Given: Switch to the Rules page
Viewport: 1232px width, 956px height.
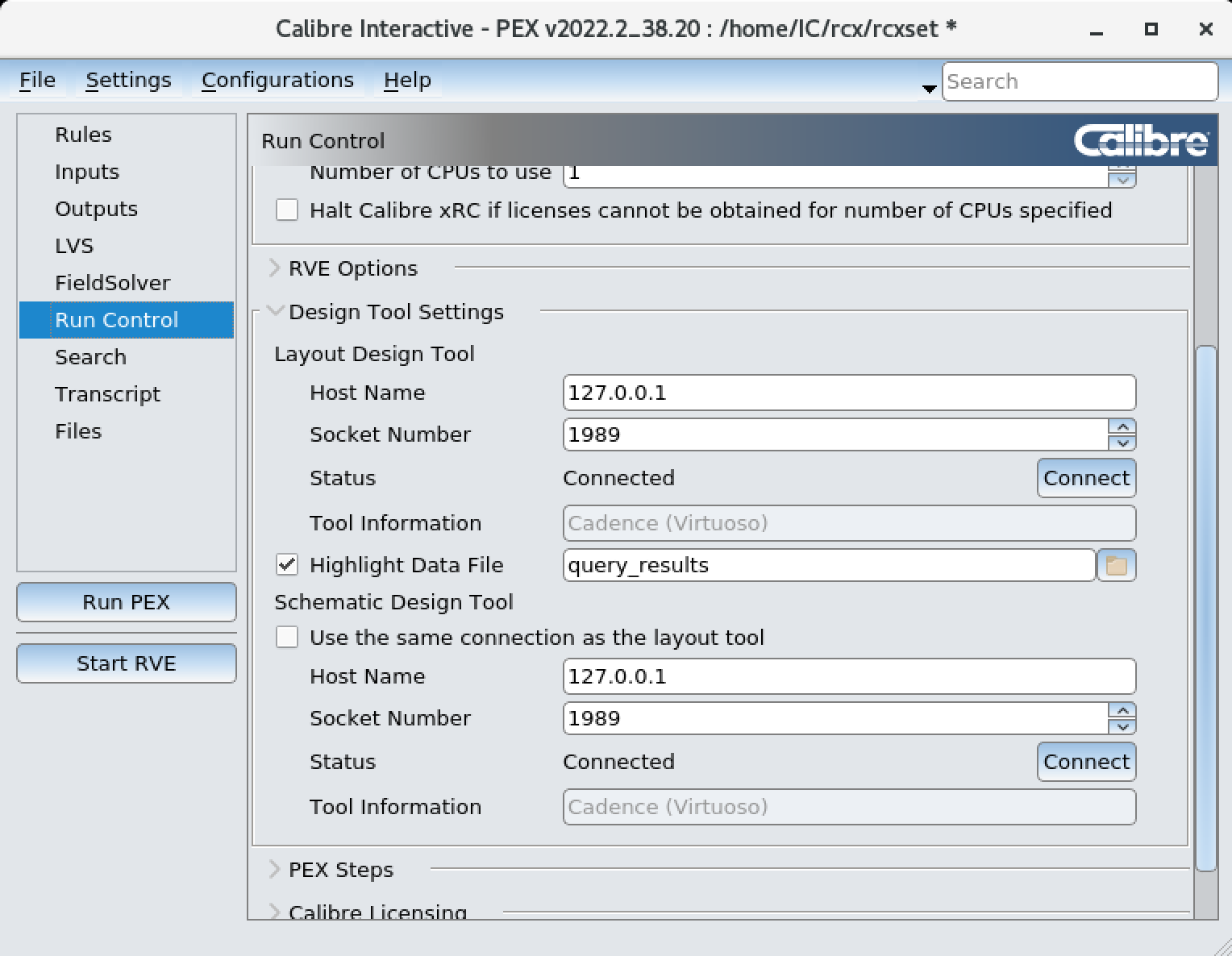Looking at the screenshot, I should (127, 135).
